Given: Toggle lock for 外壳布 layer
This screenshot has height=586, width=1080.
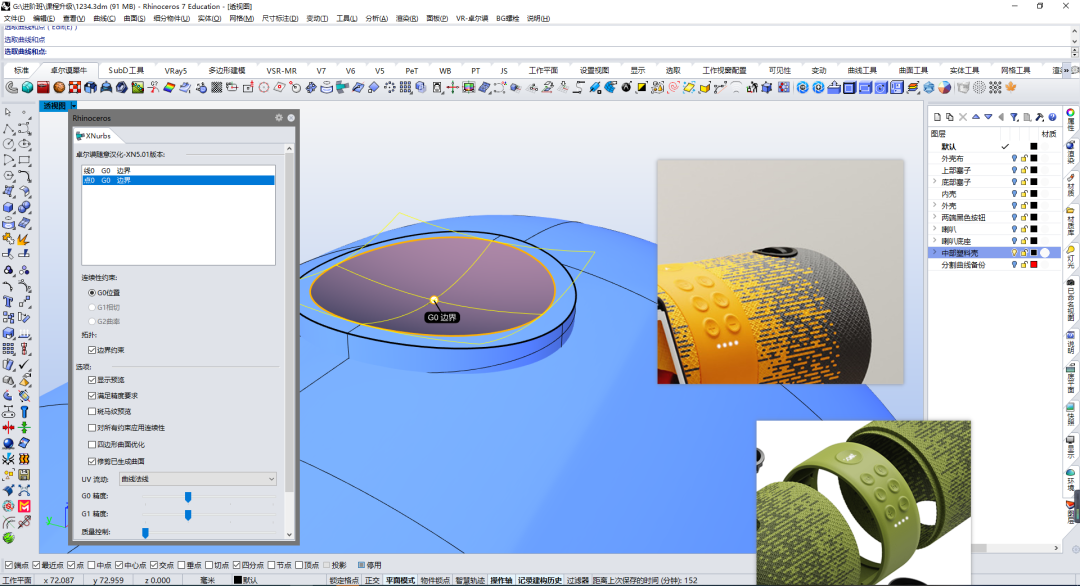Looking at the screenshot, I should [1024, 158].
